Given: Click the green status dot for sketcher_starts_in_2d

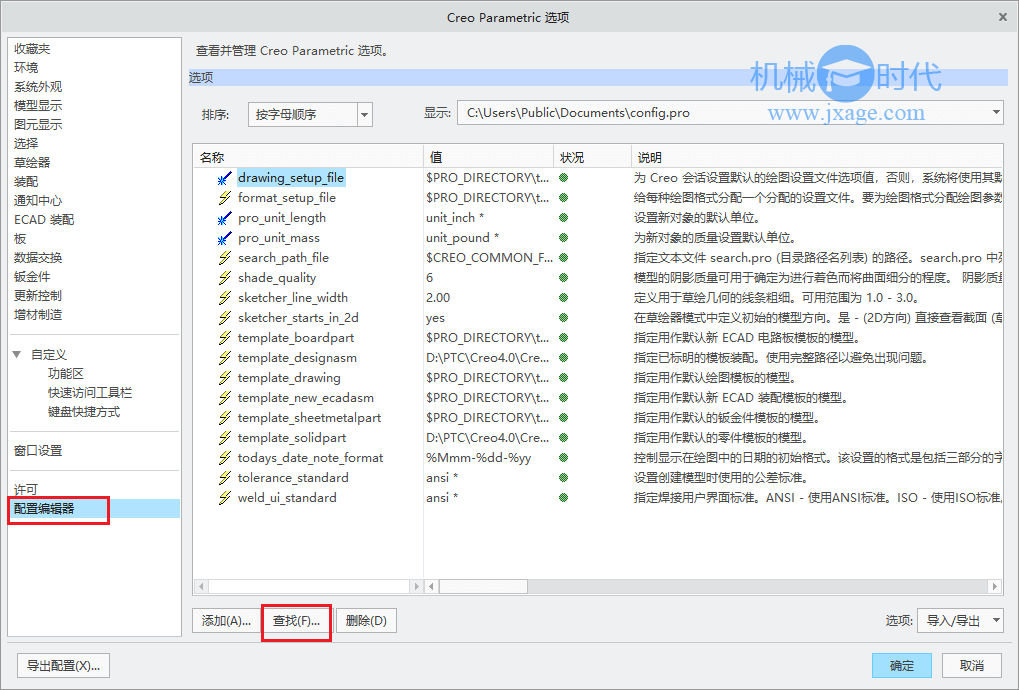Looking at the screenshot, I should pos(563,318).
